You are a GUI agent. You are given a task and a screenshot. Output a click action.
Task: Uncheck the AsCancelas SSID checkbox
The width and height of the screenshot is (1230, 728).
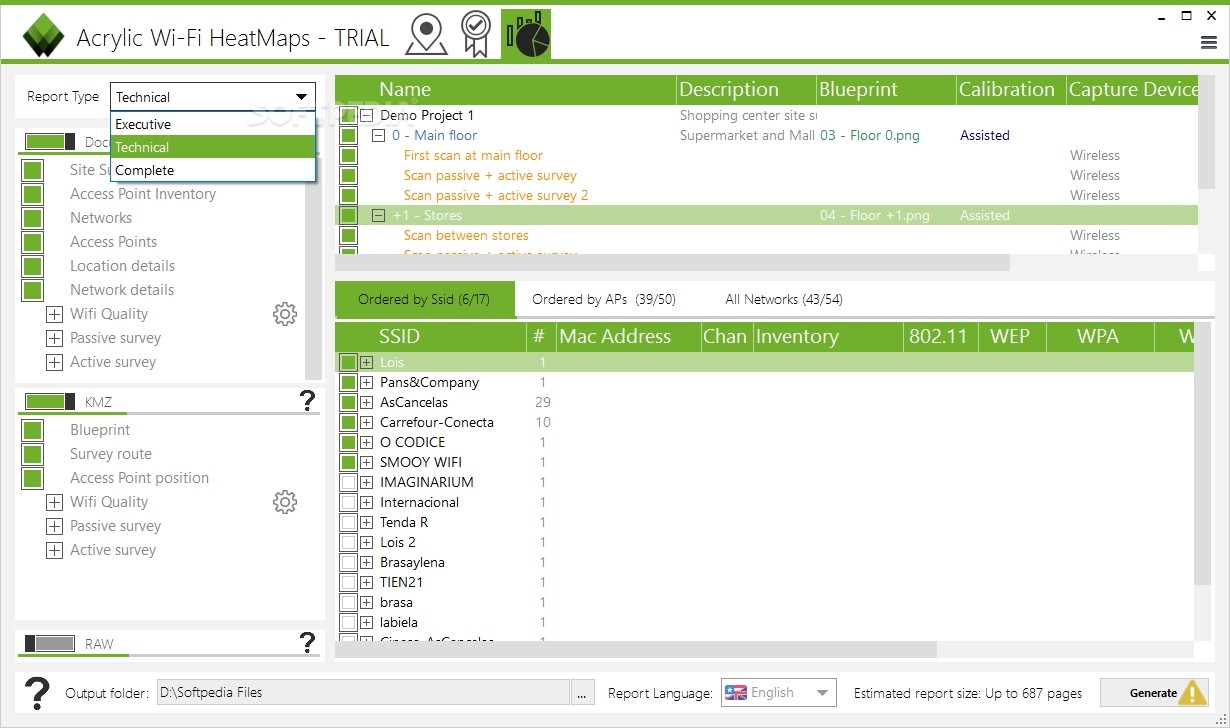click(x=348, y=402)
